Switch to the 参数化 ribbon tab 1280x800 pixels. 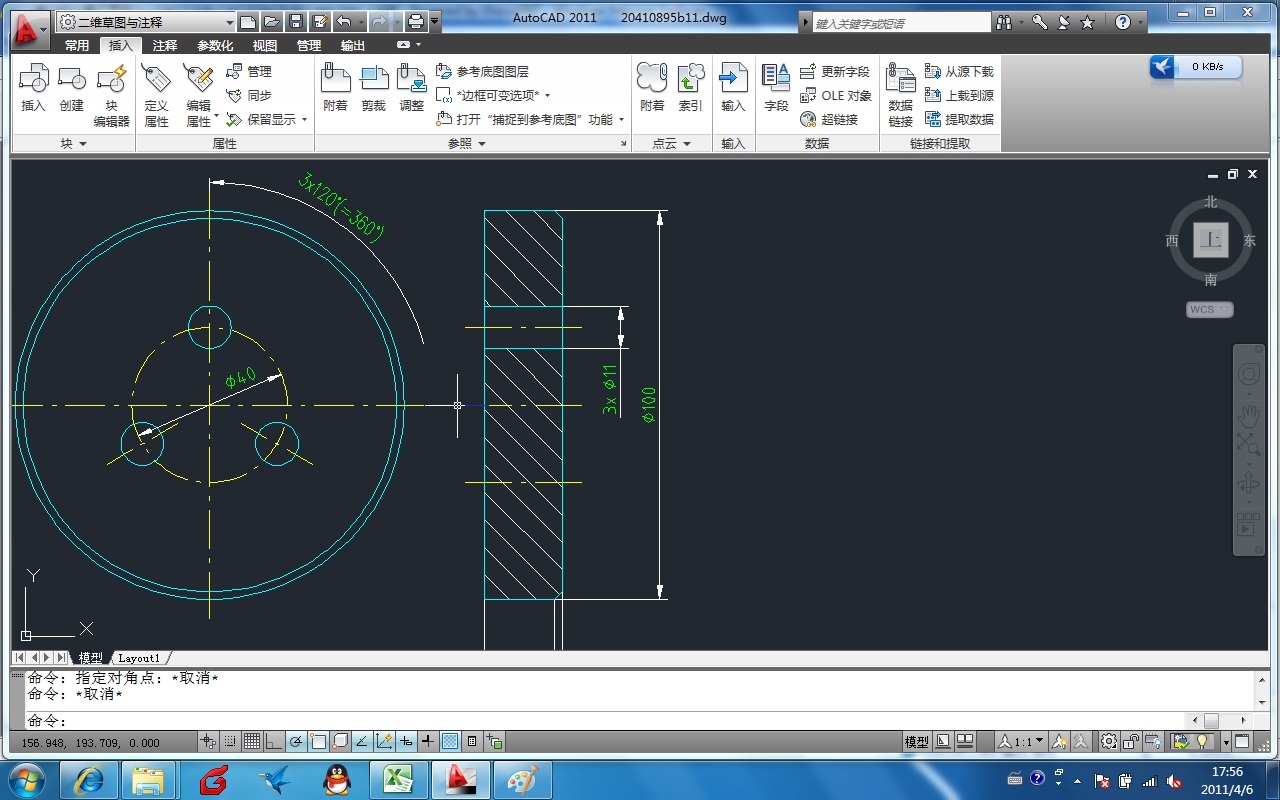point(215,45)
